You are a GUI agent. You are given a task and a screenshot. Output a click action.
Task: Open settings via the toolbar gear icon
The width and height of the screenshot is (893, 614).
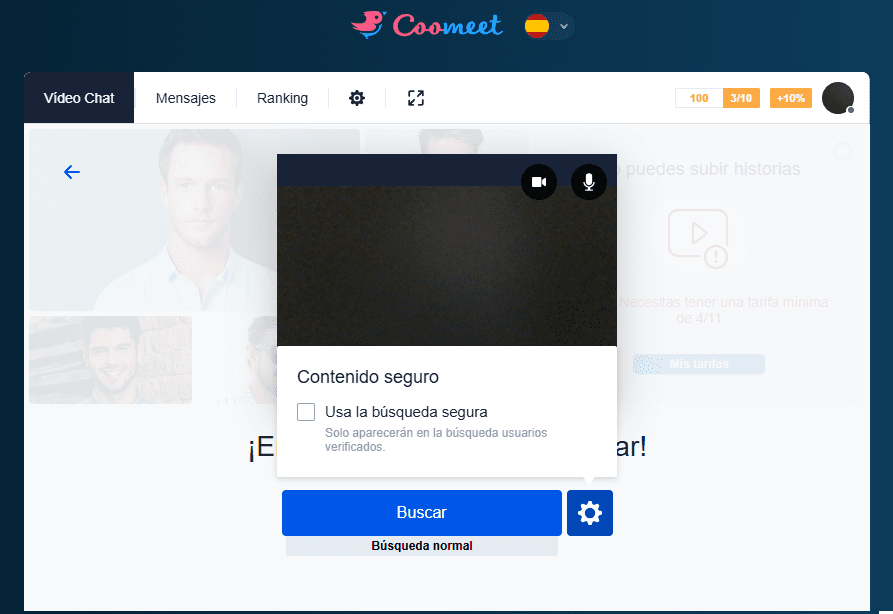[x=357, y=98]
